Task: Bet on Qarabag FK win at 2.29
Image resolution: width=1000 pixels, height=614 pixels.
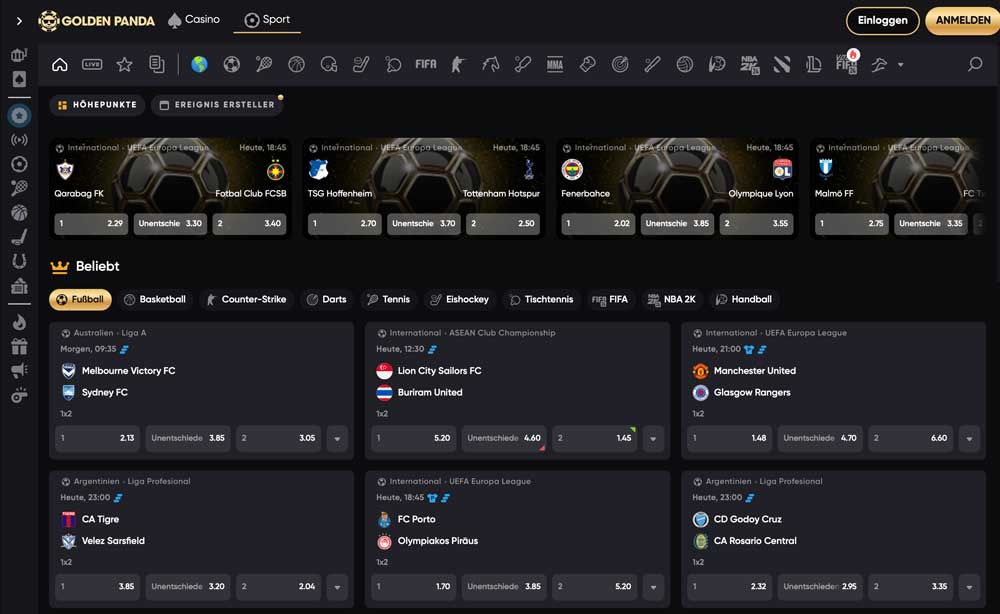Action: tap(91, 224)
